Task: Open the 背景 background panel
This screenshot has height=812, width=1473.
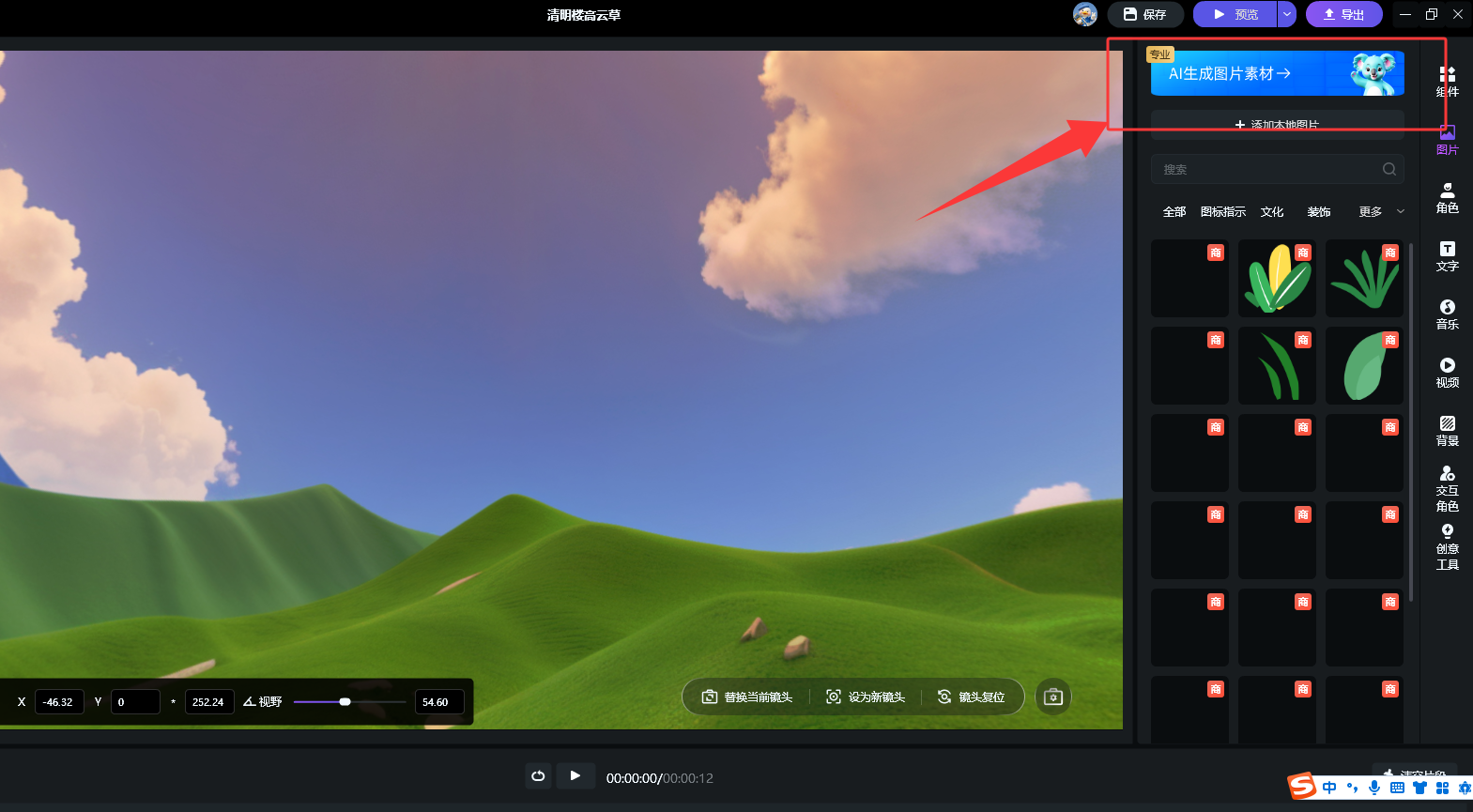Action: coord(1447,431)
